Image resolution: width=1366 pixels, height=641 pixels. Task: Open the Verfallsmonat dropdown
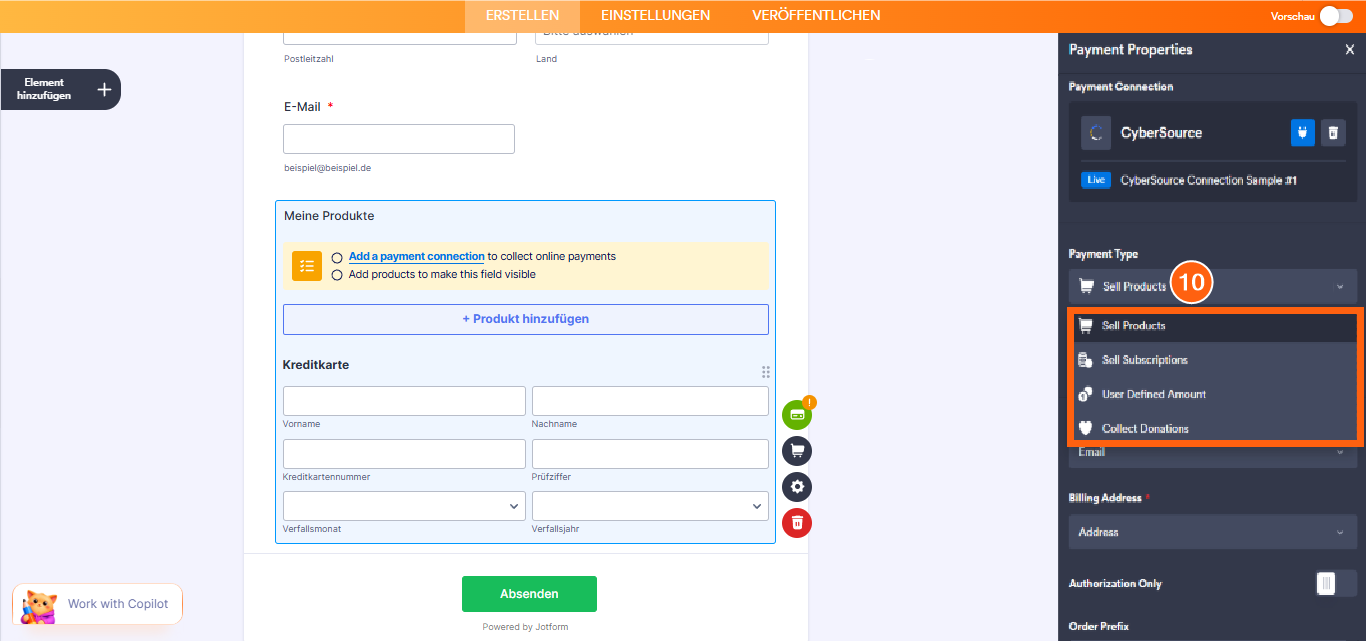(x=404, y=505)
